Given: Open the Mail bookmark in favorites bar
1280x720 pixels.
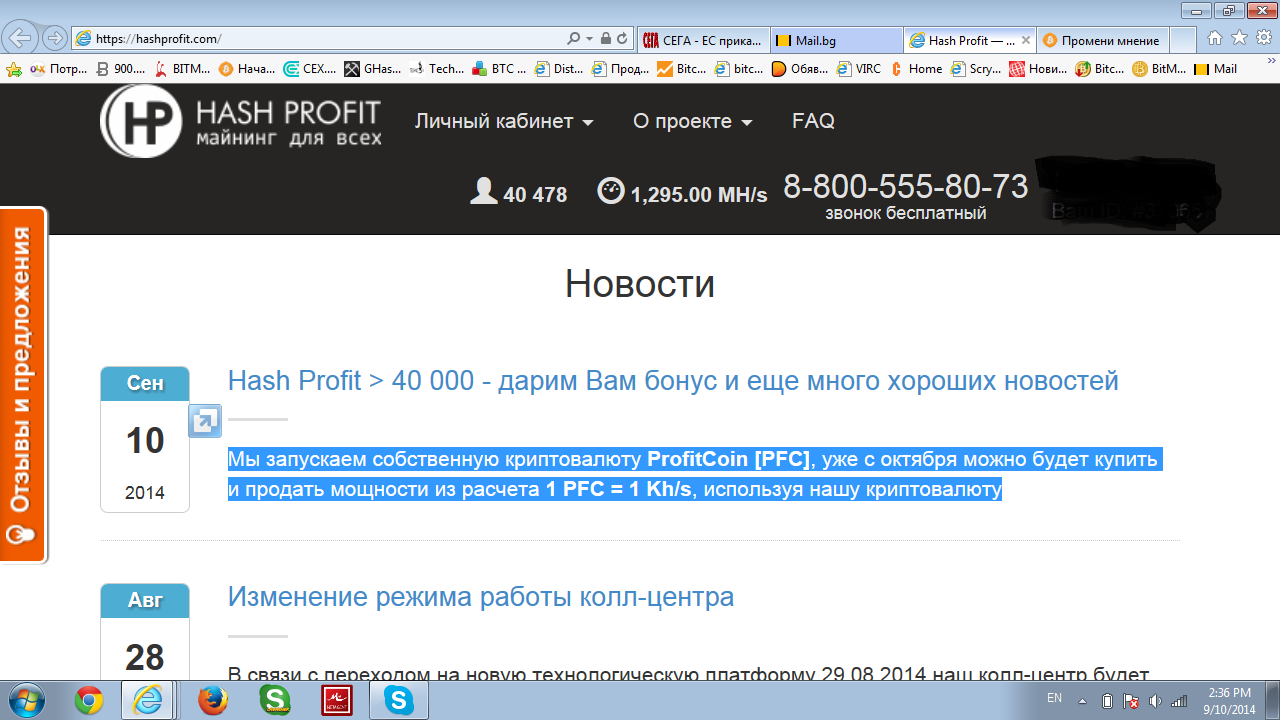Looking at the screenshot, I should pyautogui.click(x=1216, y=69).
